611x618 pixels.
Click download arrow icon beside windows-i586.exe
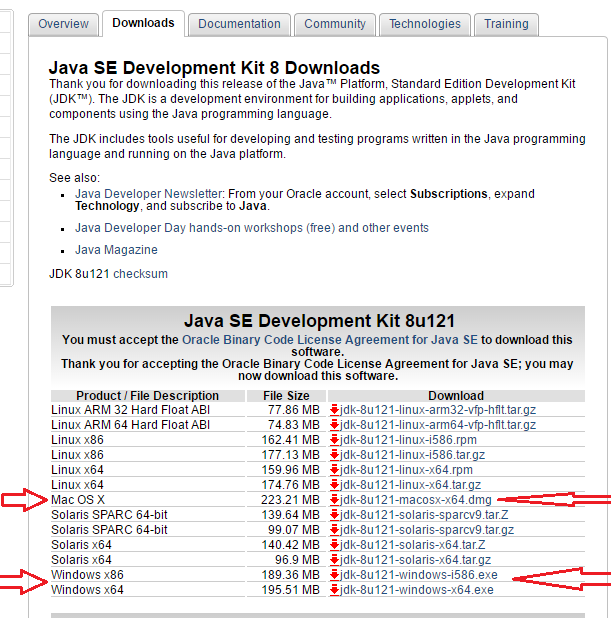335,575
